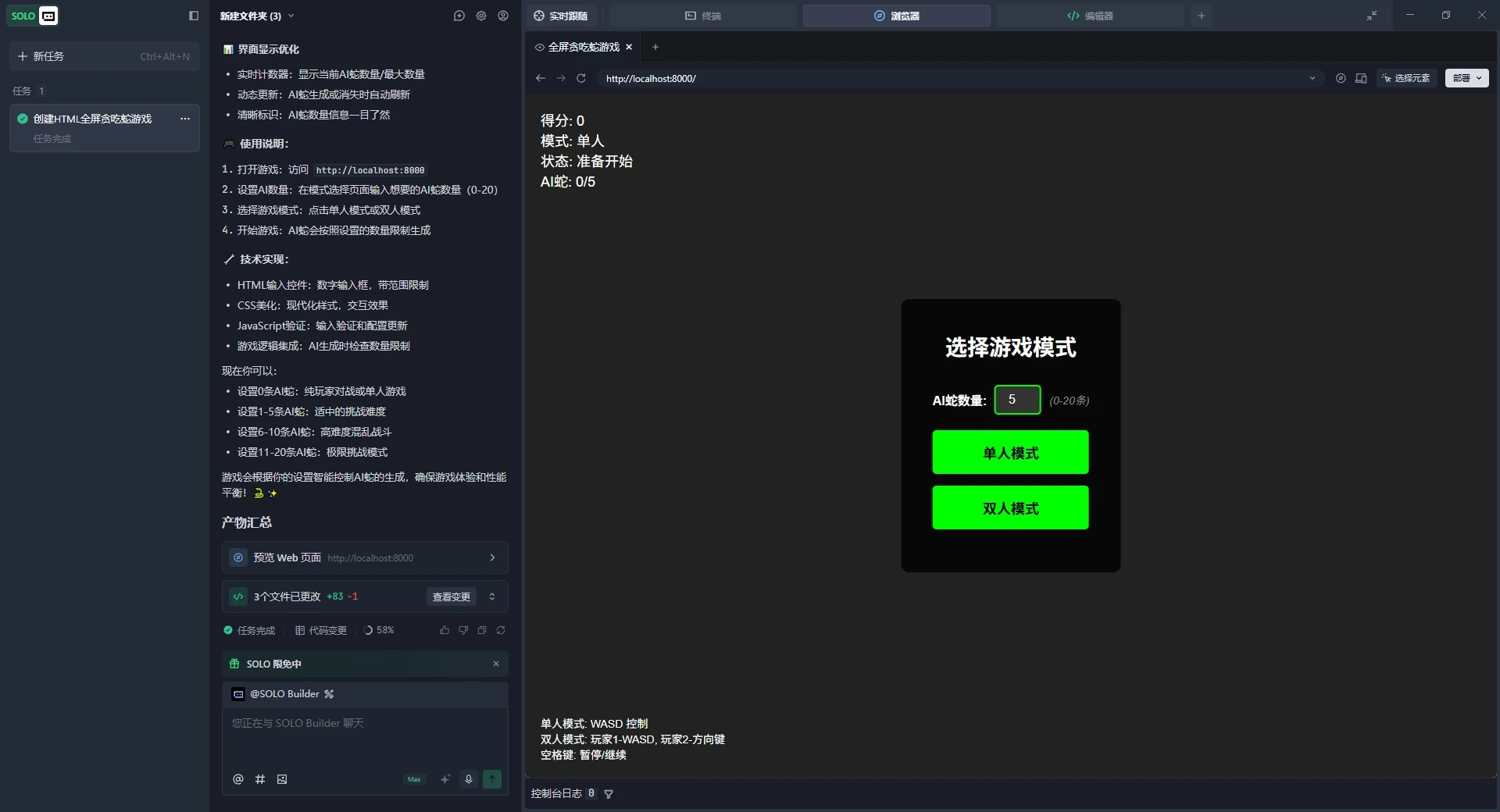Image resolution: width=1500 pixels, height=812 pixels.
Task: Click 查看变更 to view changes
Action: point(452,597)
